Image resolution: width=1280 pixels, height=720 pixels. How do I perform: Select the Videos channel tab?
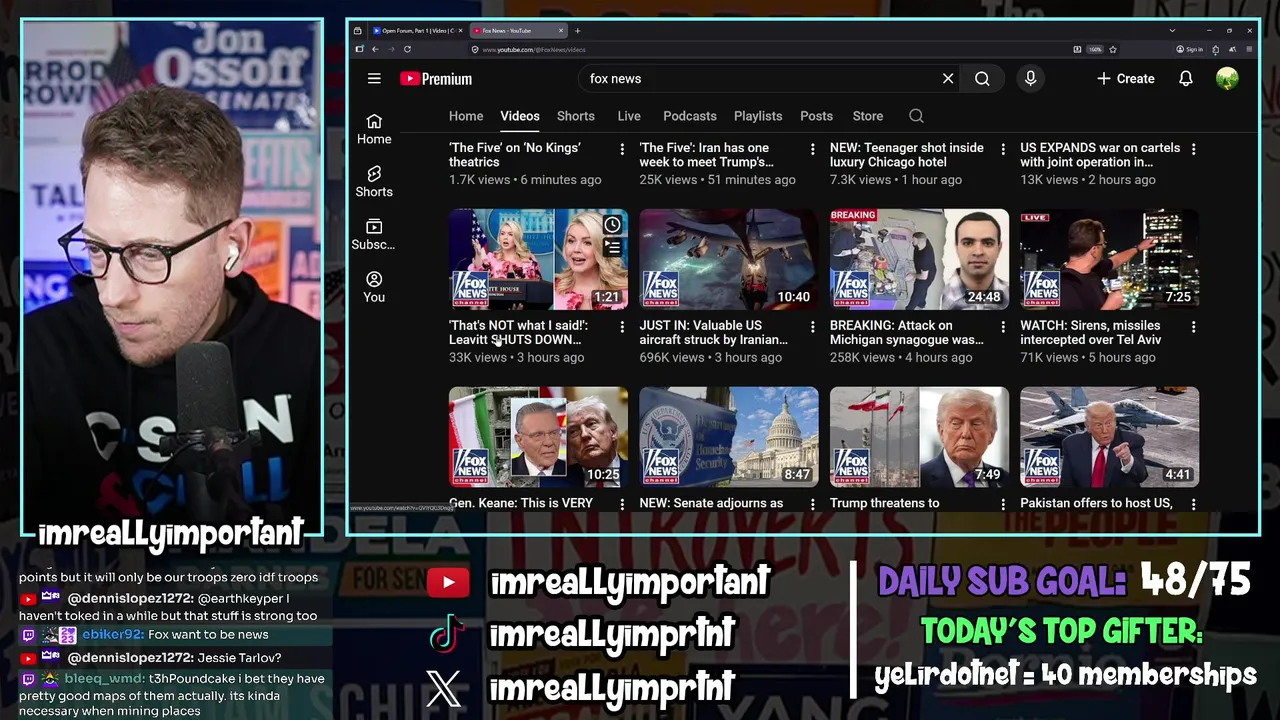point(520,116)
